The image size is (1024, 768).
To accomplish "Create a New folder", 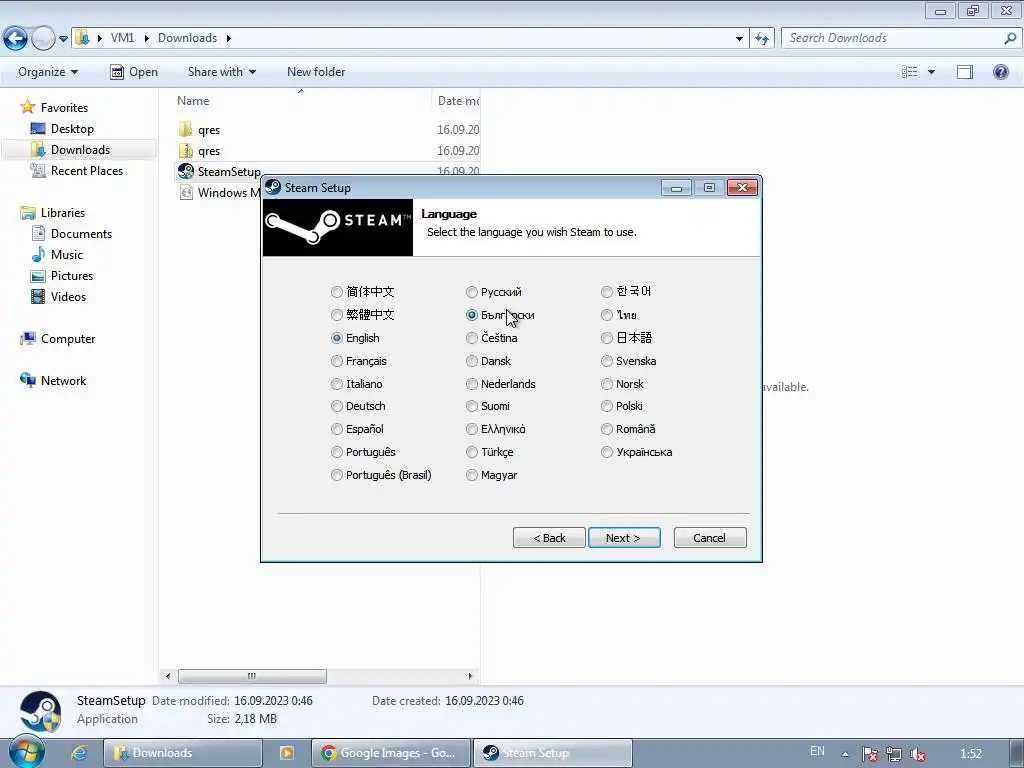I will pyautogui.click(x=316, y=72).
